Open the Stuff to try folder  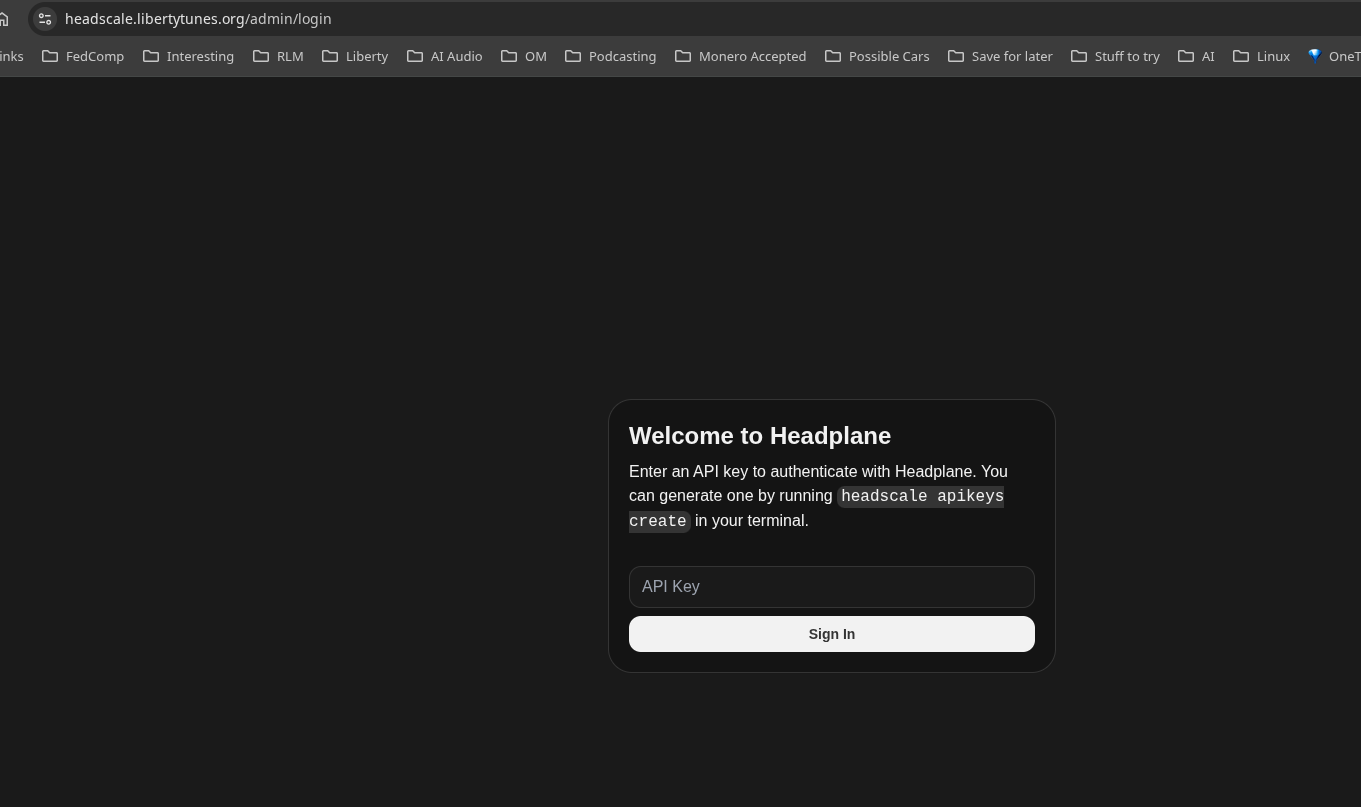[x=1115, y=56]
